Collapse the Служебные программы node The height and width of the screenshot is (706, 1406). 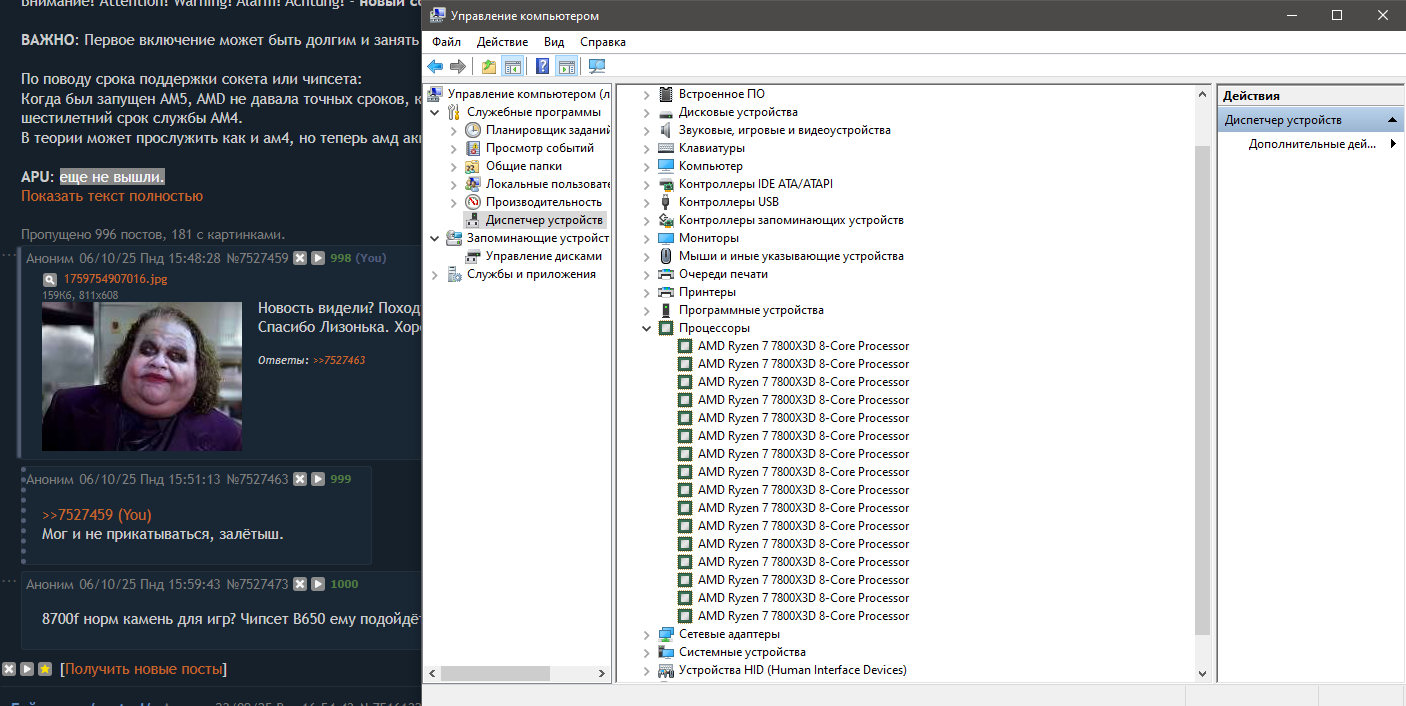click(434, 112)
